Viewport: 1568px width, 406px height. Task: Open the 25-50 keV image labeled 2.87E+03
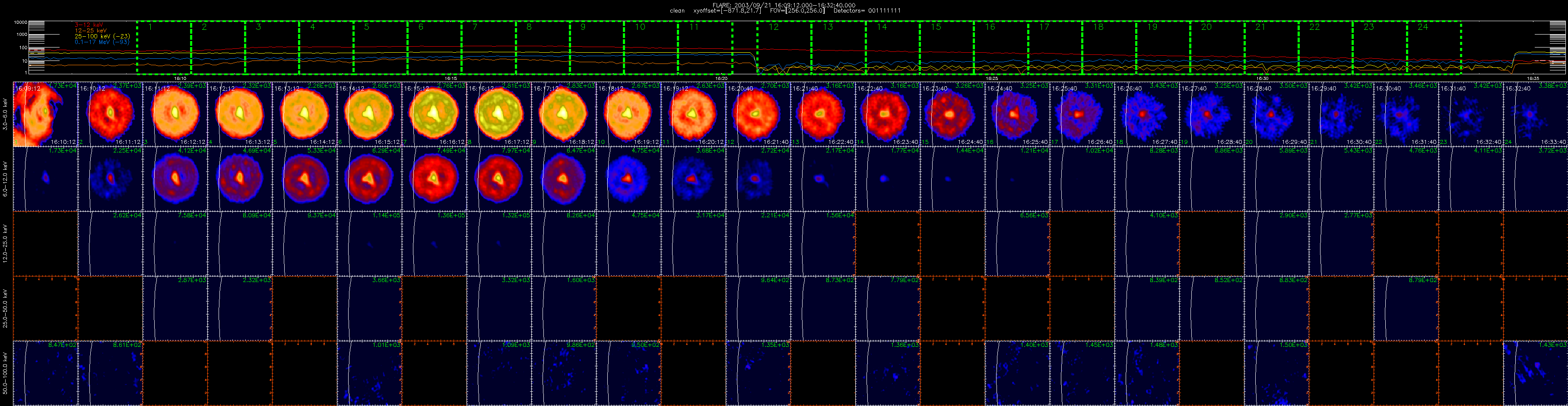[175, 308]
